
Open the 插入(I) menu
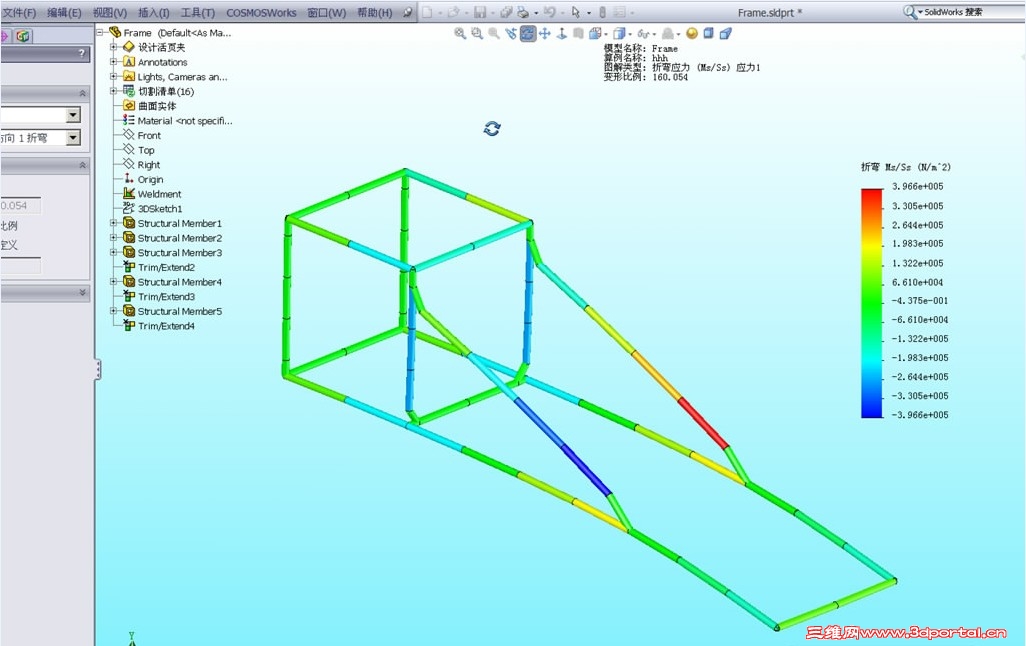click(x=154, y=12)
